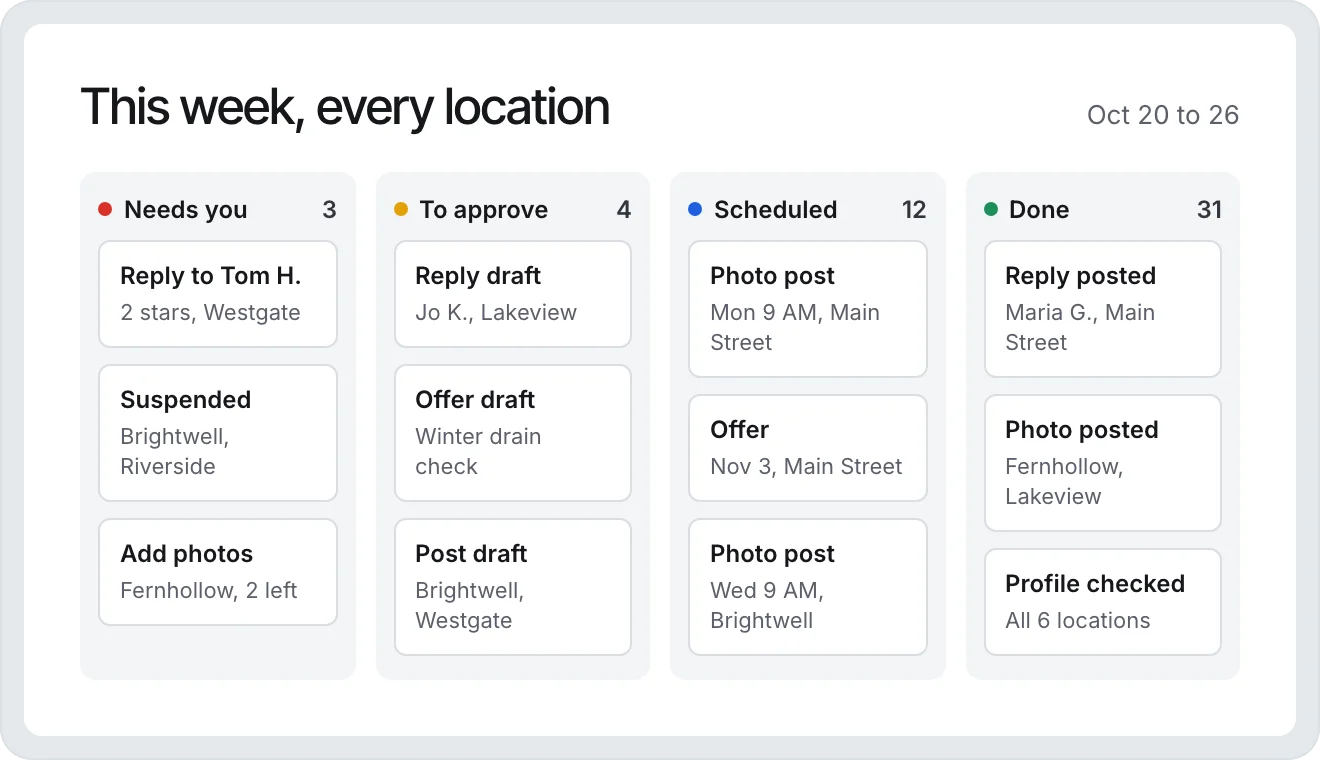The width and height of the screenshot is (1320, 760).
Task: Click the Maria G., Main Street subtitle
Action: [1080, 327]
